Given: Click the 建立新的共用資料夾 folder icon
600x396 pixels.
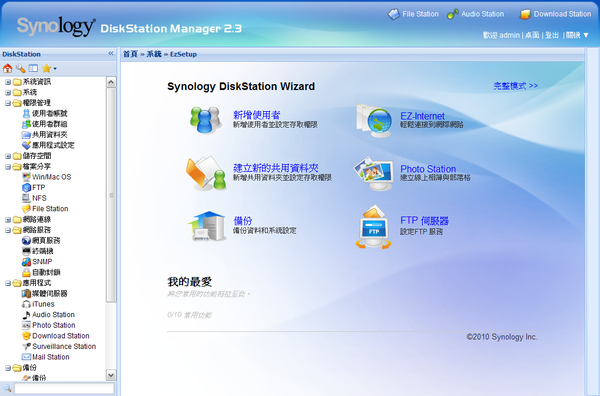Looking at the screenshot, I should (206, 173).
